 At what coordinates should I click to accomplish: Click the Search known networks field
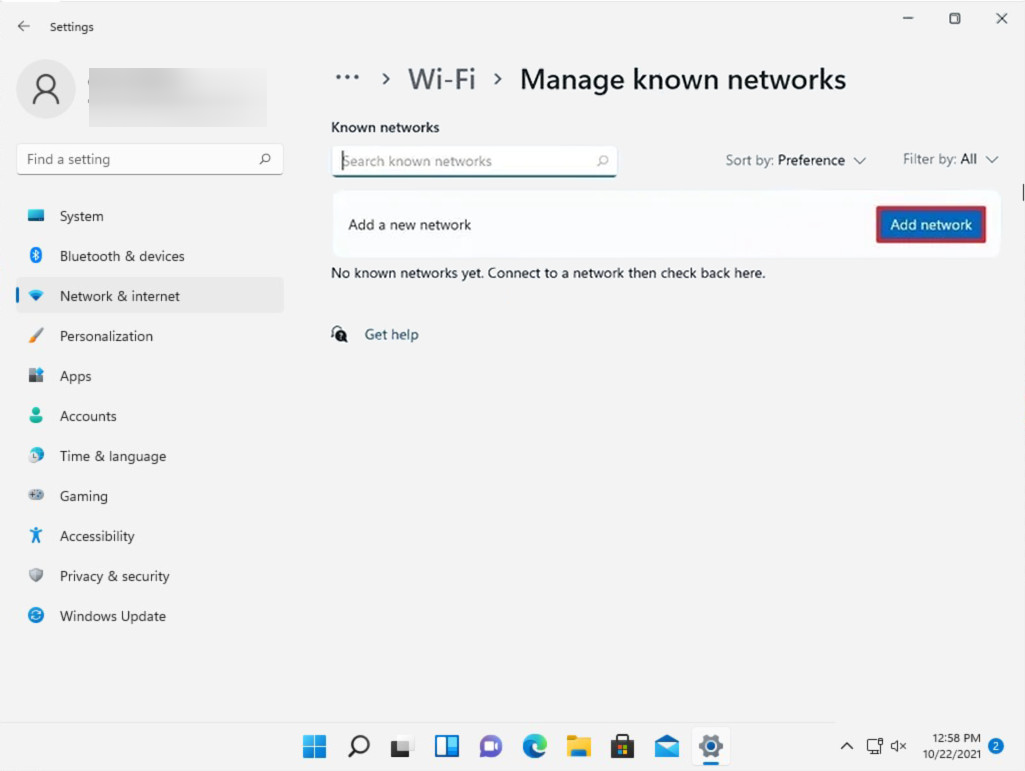[x=465, y=161]
